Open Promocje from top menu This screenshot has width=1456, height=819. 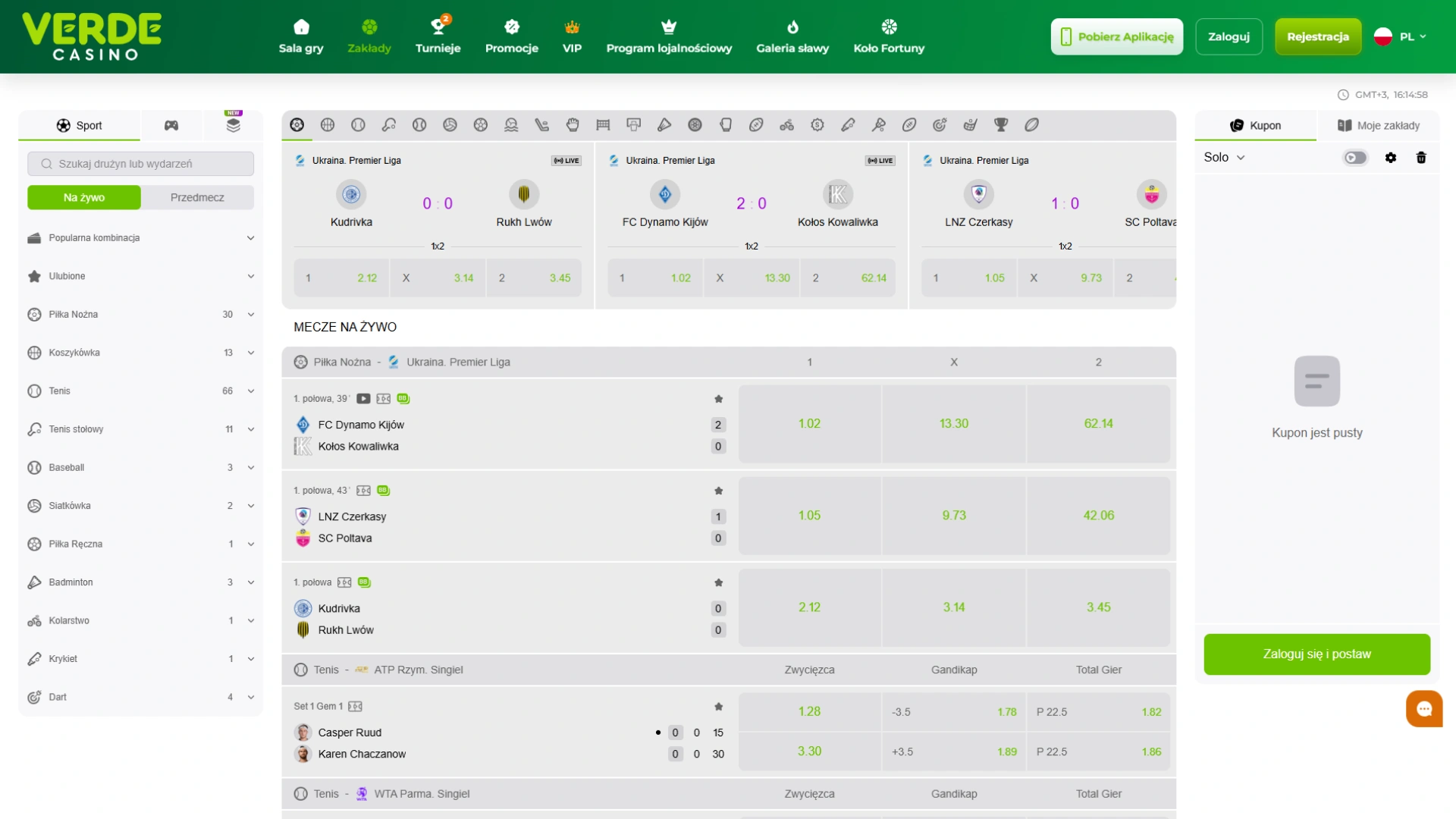[x=512, y=36]
